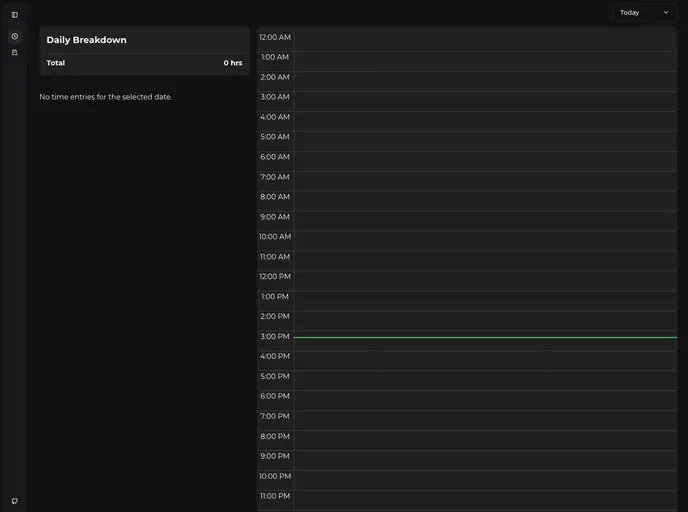Click the 4:00 AM hour label
This screenshot has height=512, width=688.
click(275, 117)
